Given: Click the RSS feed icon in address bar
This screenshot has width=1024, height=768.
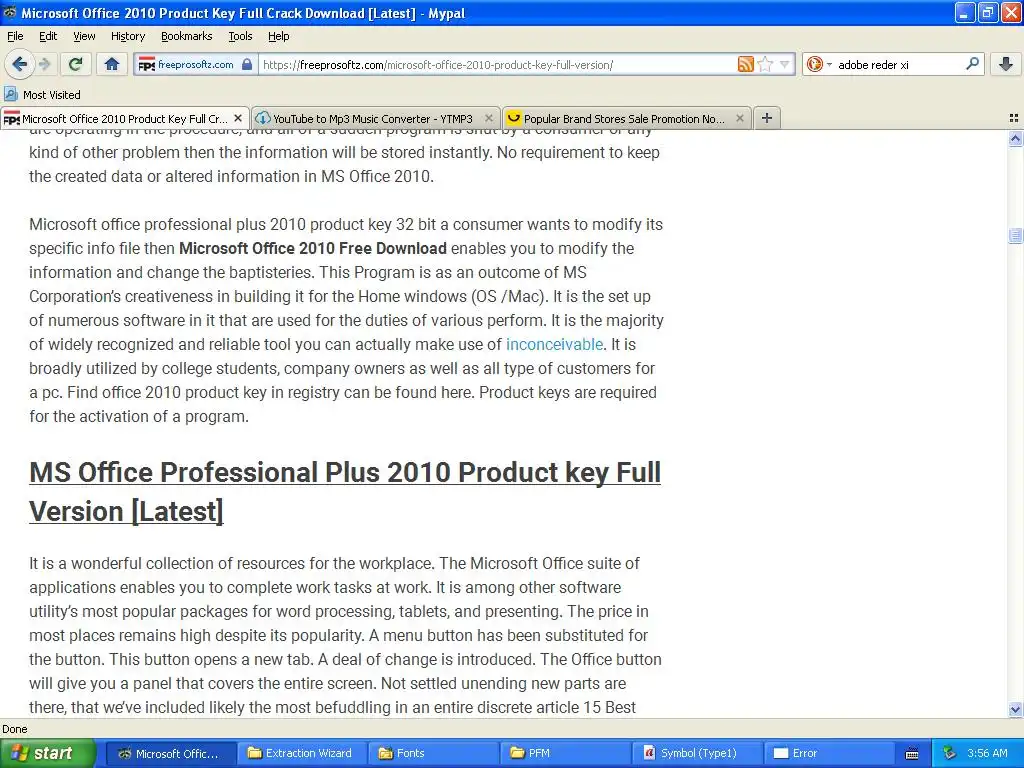Looking at the screenshot, I should (745, 64).
